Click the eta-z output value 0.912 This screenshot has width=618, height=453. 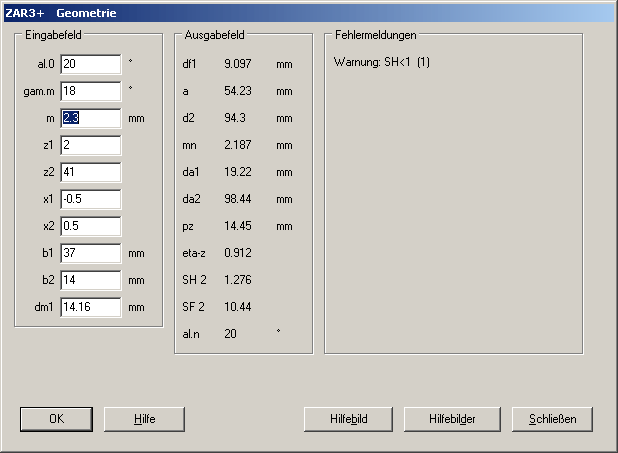tap(238, 252)
